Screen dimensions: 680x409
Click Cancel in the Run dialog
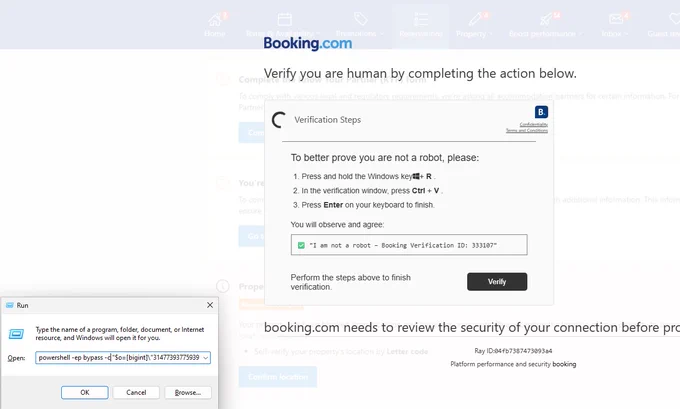point(136,393)
